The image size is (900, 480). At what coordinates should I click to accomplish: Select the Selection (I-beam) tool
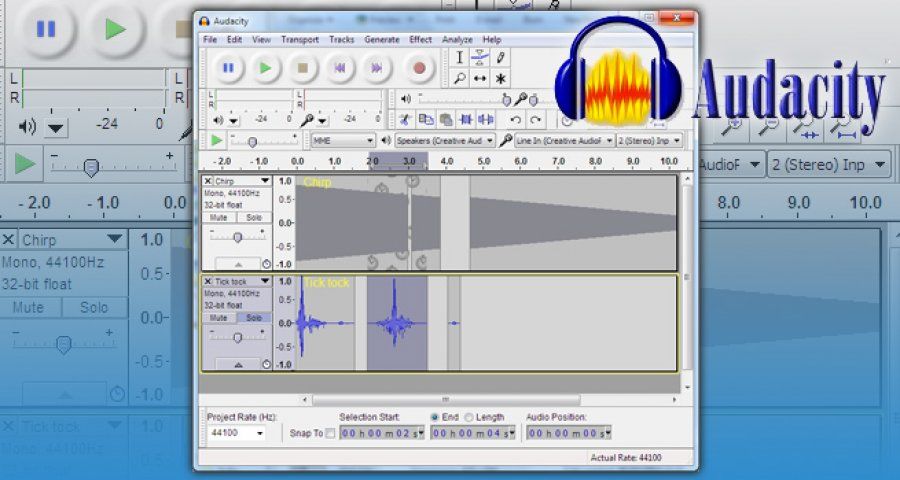tap(459, 58)
